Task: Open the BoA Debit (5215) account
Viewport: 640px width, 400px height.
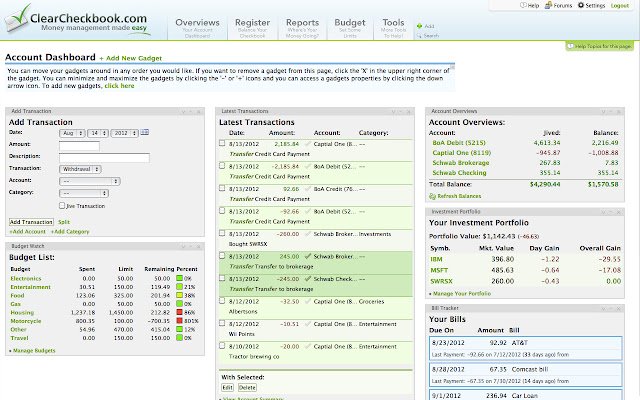Action: 459,142
